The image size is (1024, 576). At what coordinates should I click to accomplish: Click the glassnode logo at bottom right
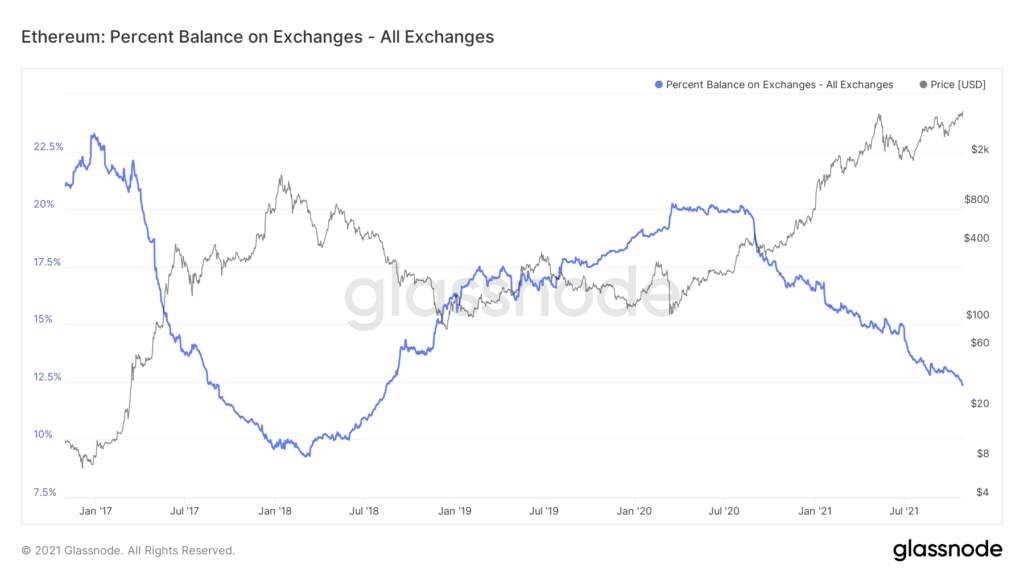coord(947,551)
